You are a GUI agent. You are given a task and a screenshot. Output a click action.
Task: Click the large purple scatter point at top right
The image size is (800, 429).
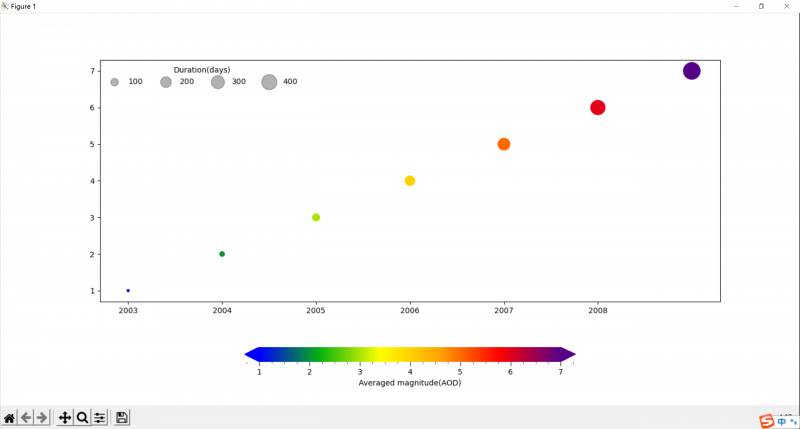(691, 71)
